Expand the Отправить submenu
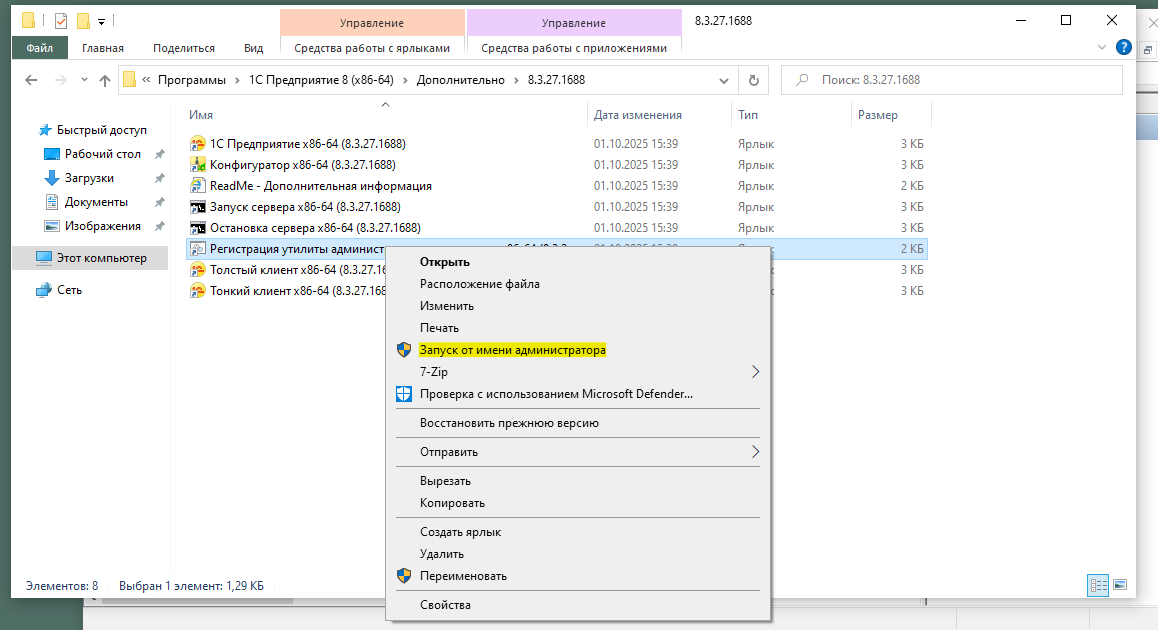 point(755,452)
